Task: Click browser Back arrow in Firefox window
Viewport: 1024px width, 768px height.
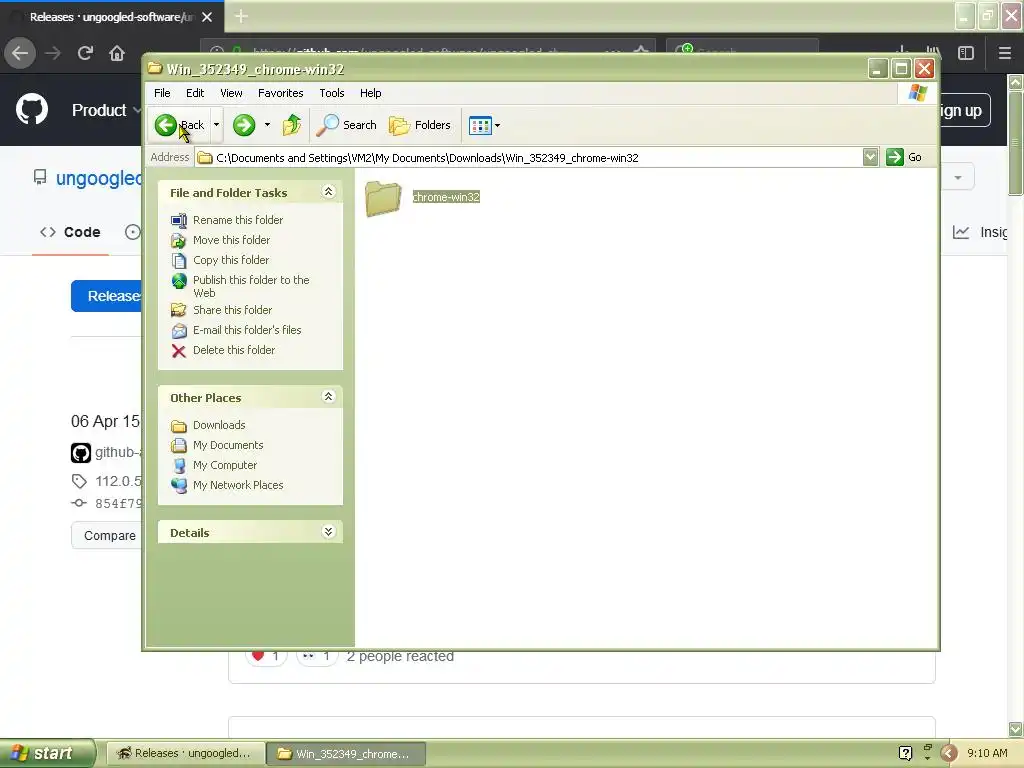Action: (x=20, y=53)
